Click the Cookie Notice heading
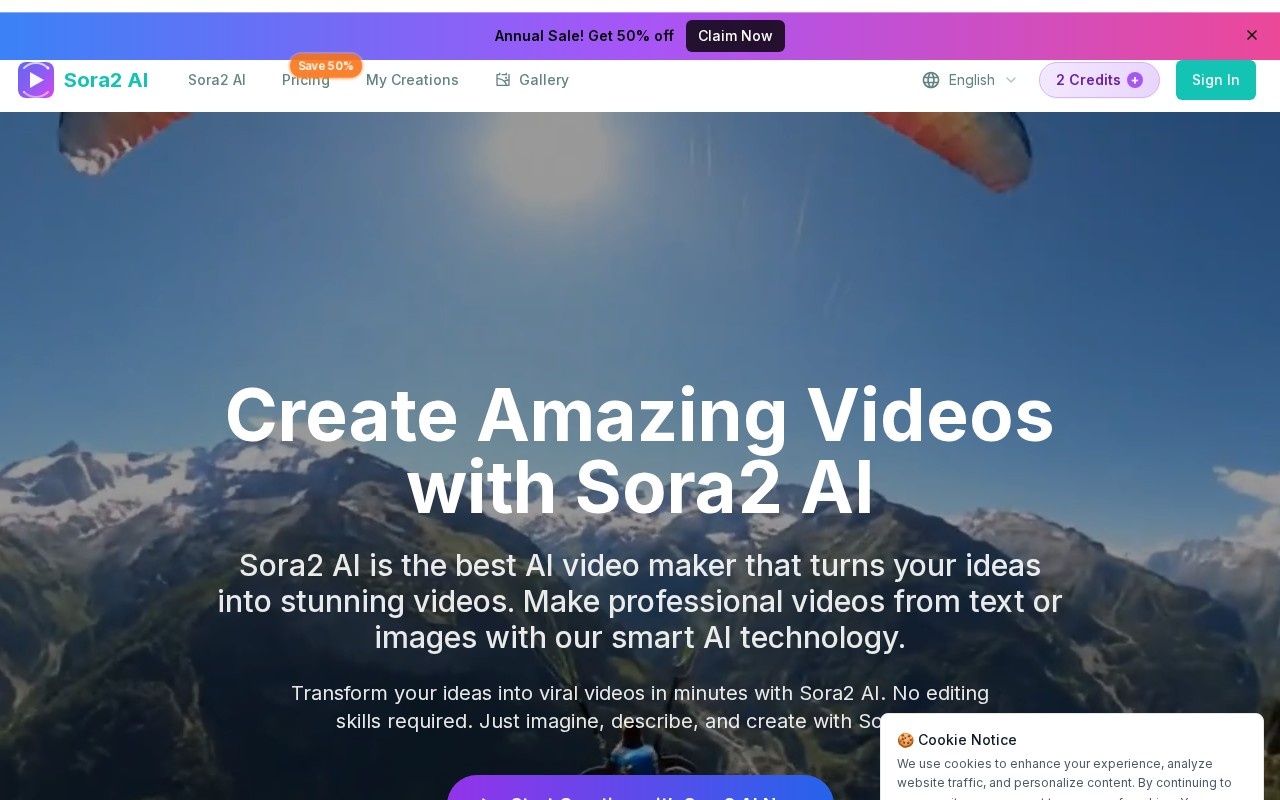 967,740
